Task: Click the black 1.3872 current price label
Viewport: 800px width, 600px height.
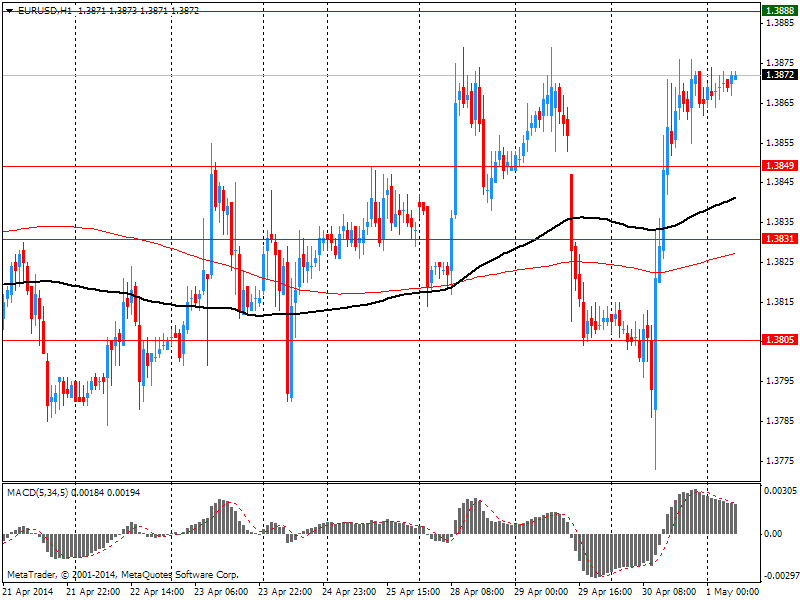Action: click(779, 75)
